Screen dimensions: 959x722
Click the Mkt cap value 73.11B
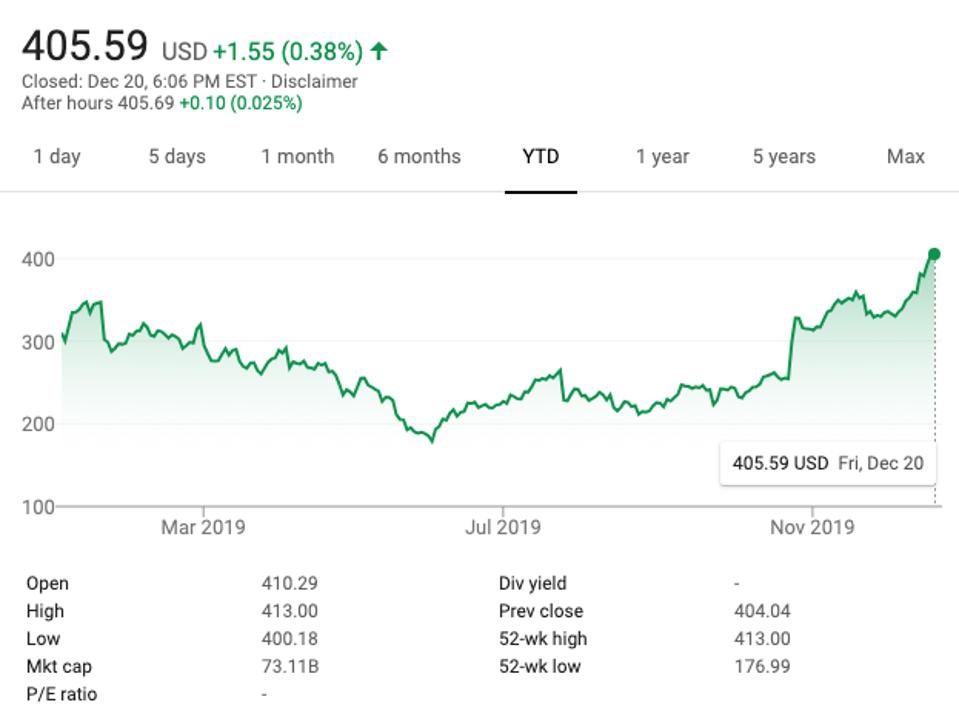[x=289, y=666]
